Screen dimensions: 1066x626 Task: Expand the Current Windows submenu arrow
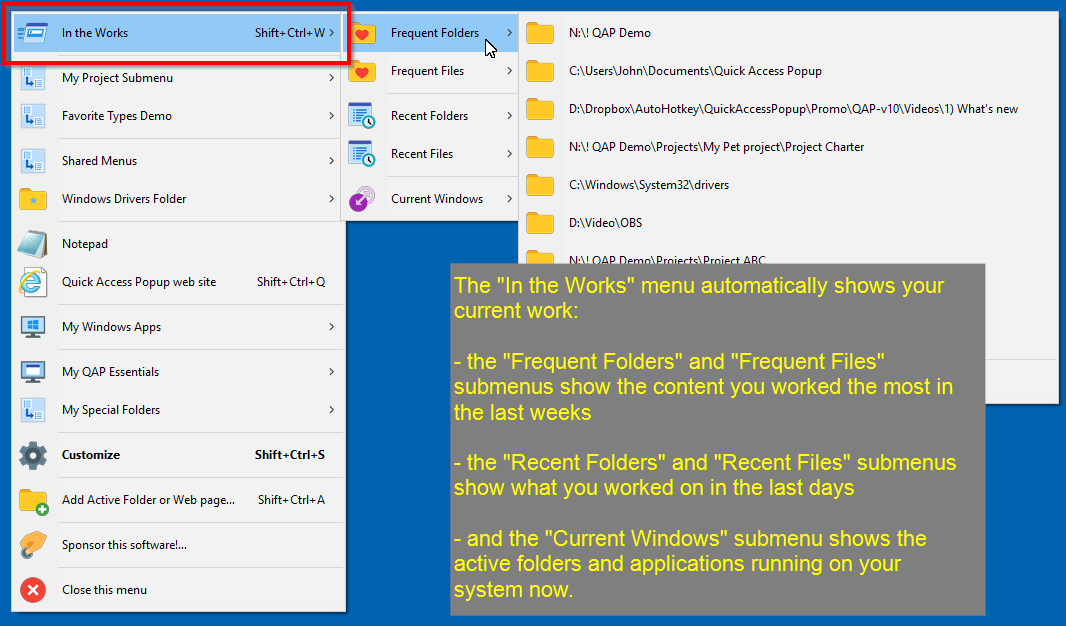509,199
